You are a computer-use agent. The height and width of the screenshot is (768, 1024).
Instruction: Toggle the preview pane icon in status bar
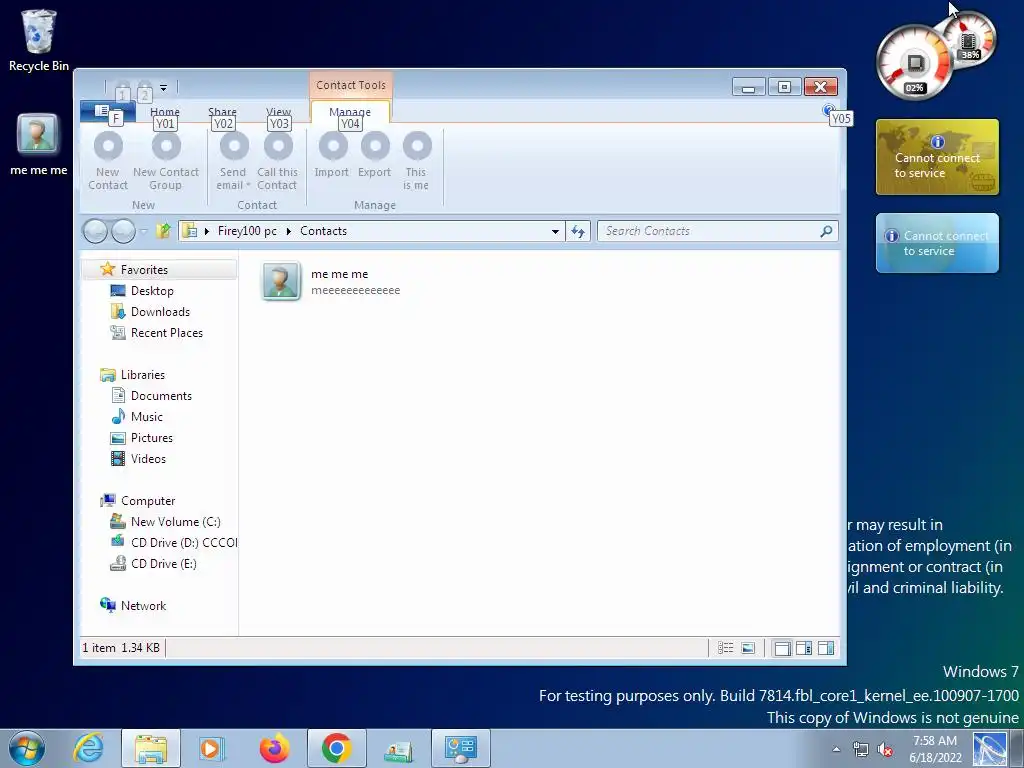826,648
